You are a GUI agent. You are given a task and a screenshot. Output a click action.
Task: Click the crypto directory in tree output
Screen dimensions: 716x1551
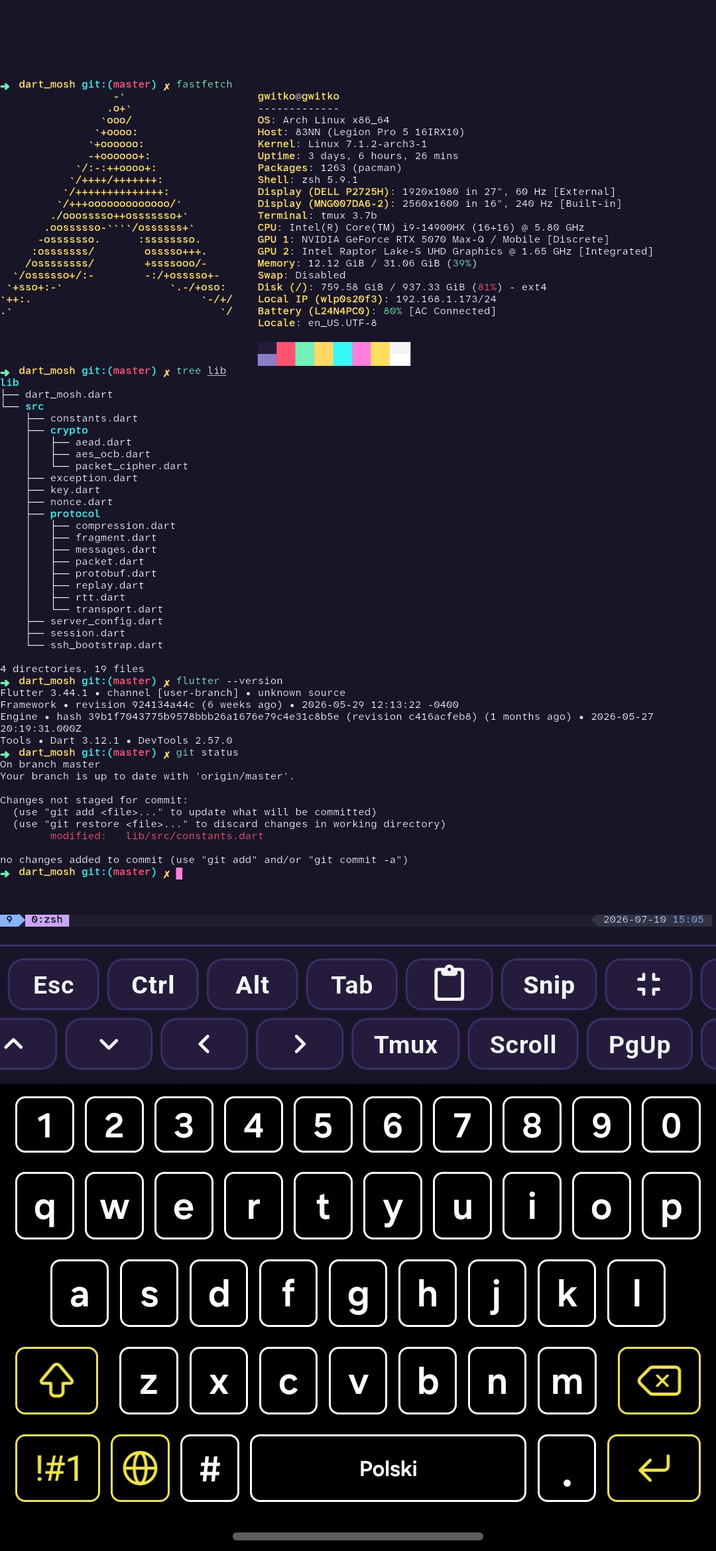69,430
